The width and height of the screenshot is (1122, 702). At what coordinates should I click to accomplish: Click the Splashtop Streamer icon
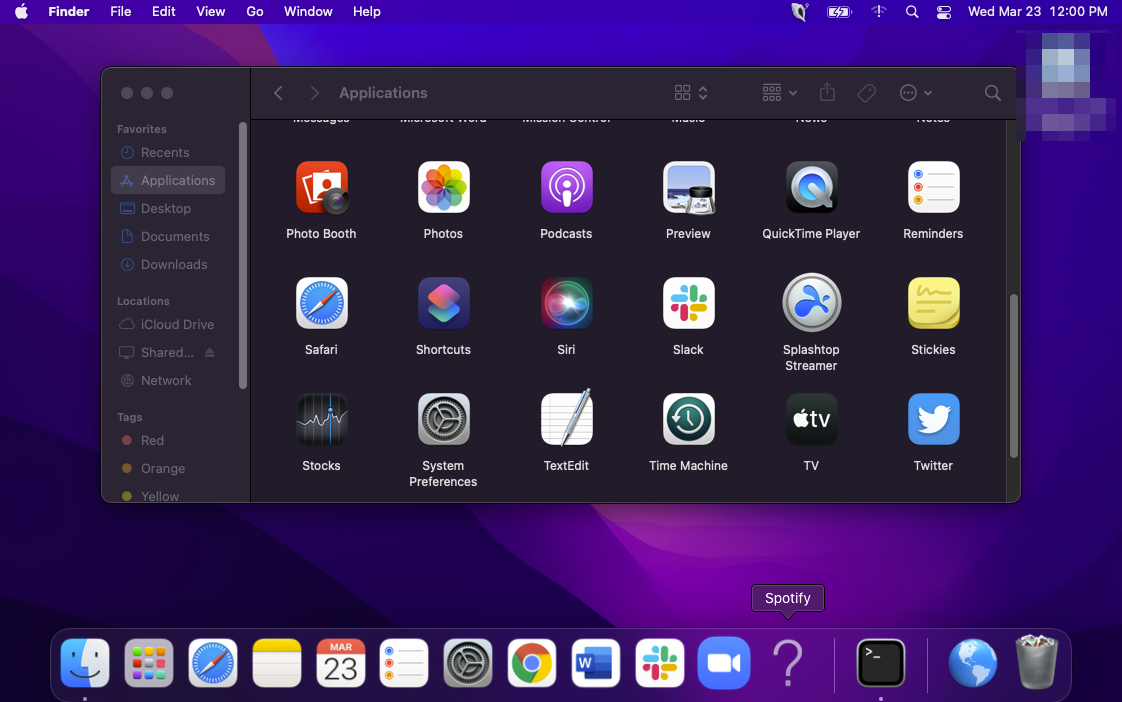811,303
